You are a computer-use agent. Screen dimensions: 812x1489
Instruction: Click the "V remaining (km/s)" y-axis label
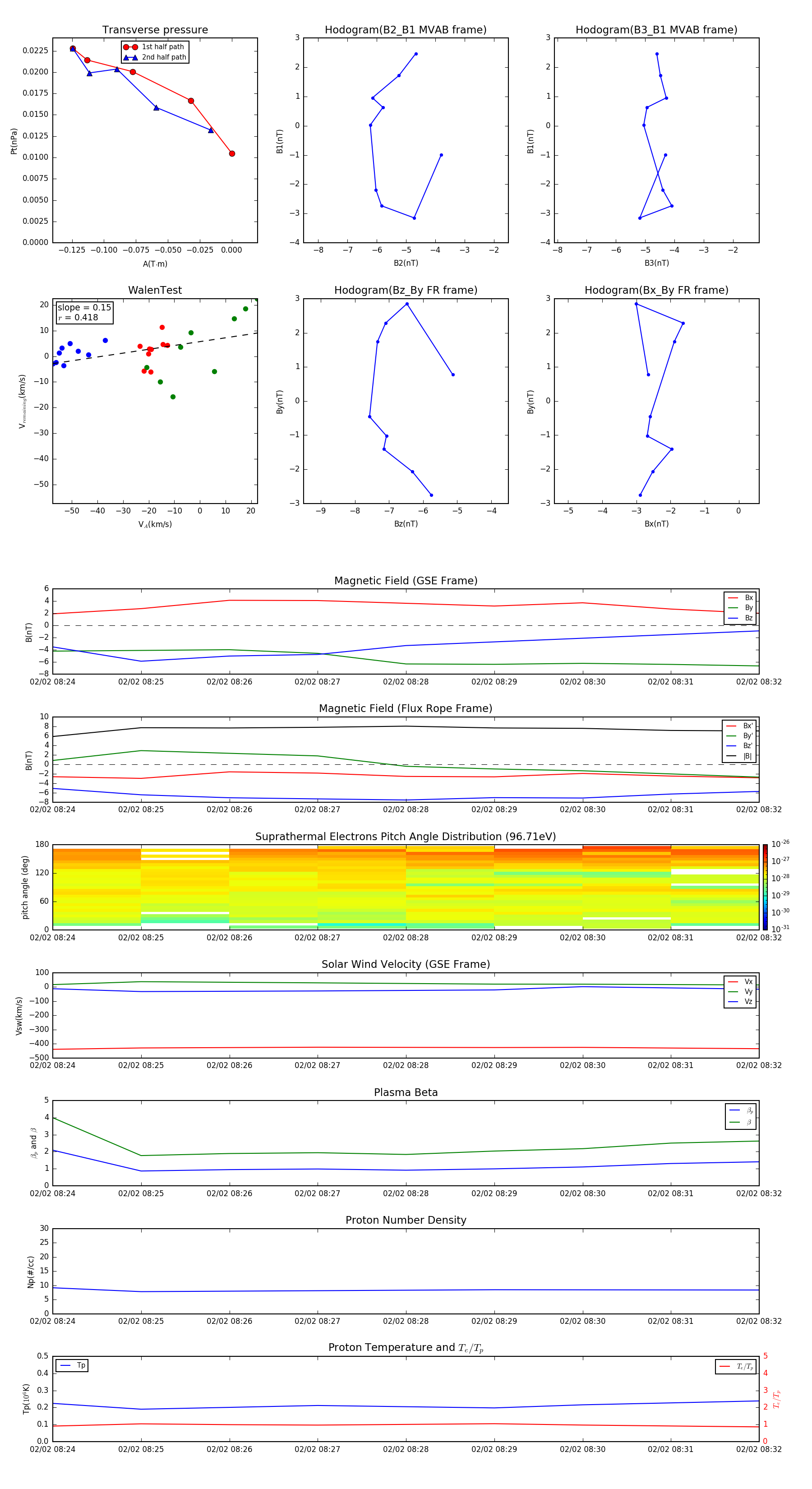(23, 401)
